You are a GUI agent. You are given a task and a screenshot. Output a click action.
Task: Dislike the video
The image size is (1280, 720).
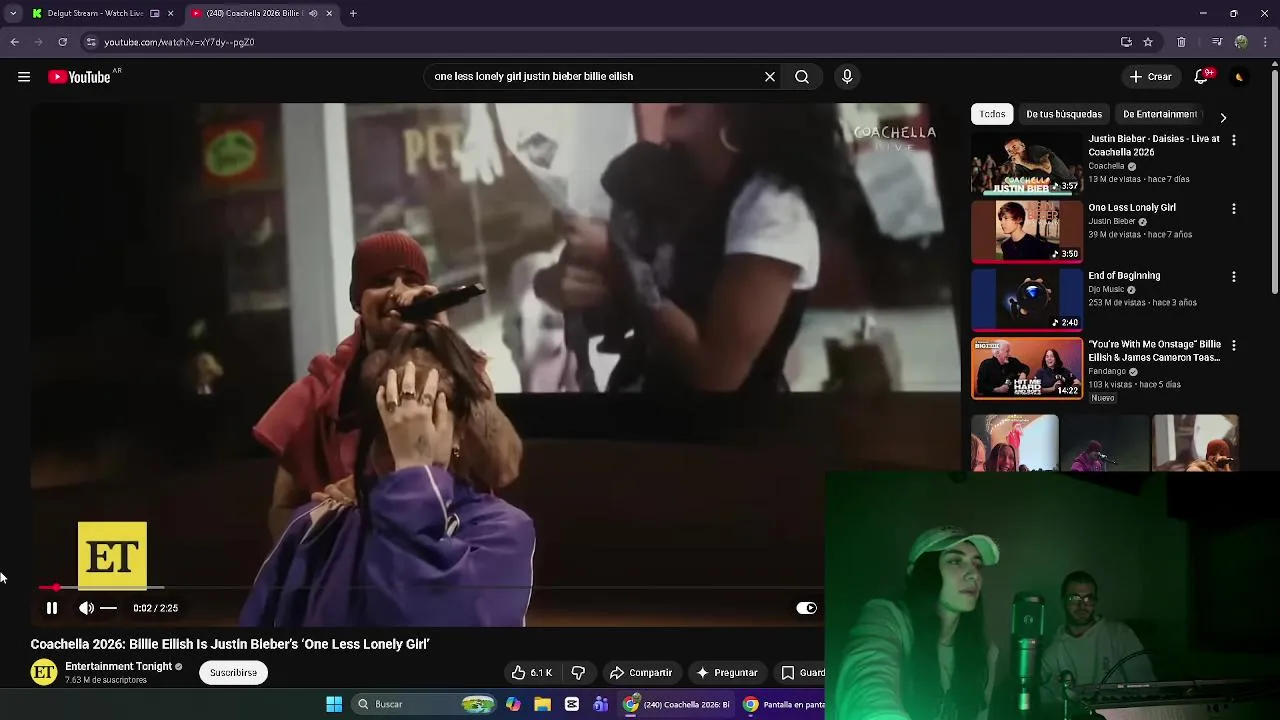578,673
